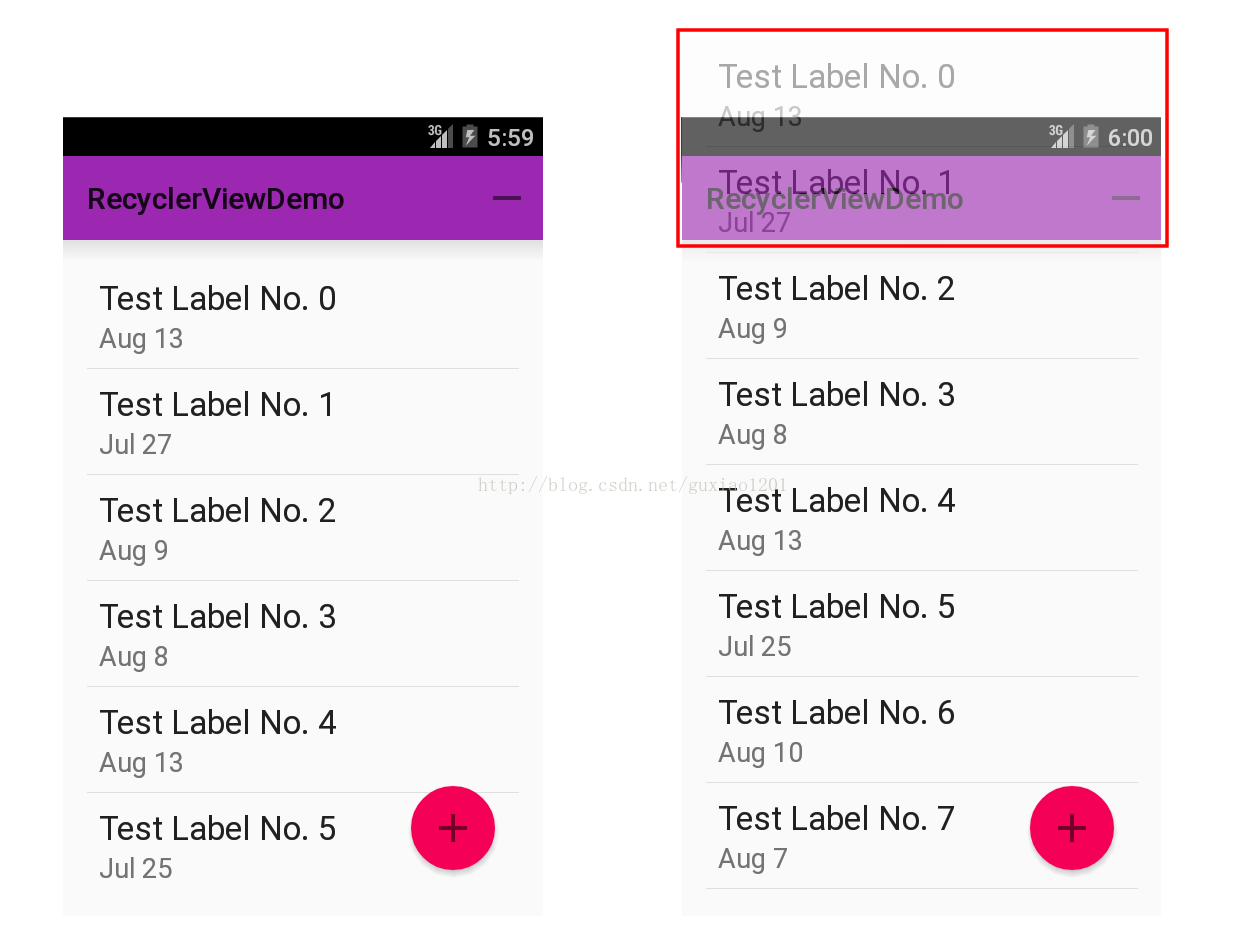The width and height of the screenshot is (1248, 948).
Task: Click the blog.csdn.net watermark URL
Action: pyautogui.click(x=632, y=486)
